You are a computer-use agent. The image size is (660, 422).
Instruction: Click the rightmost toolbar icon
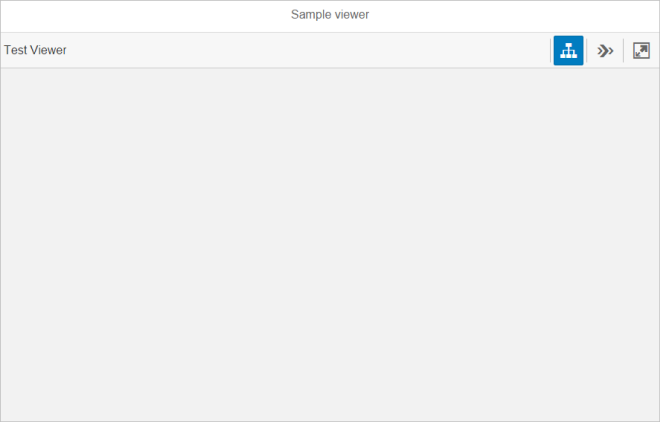641,51
